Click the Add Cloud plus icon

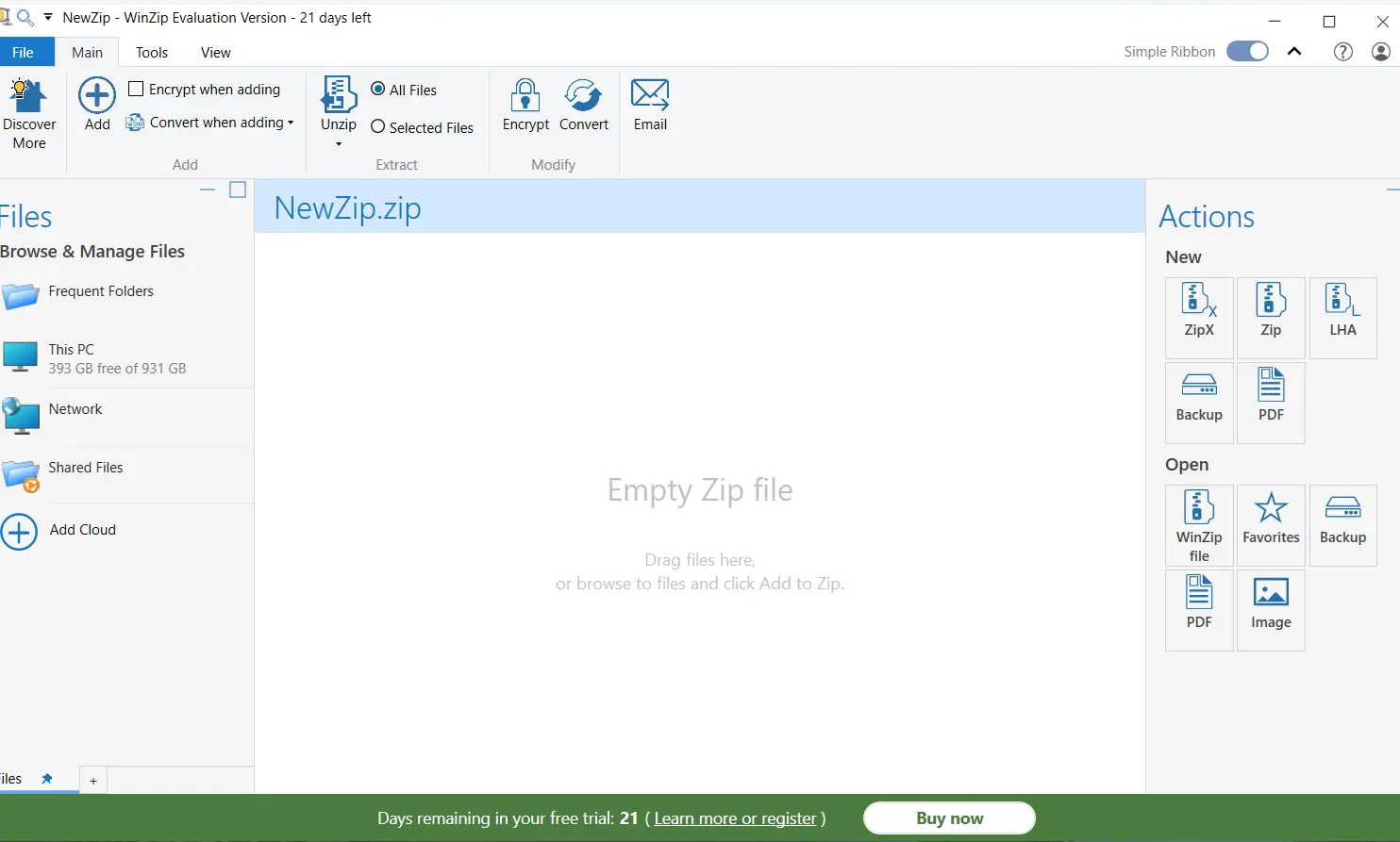(19, 532)
